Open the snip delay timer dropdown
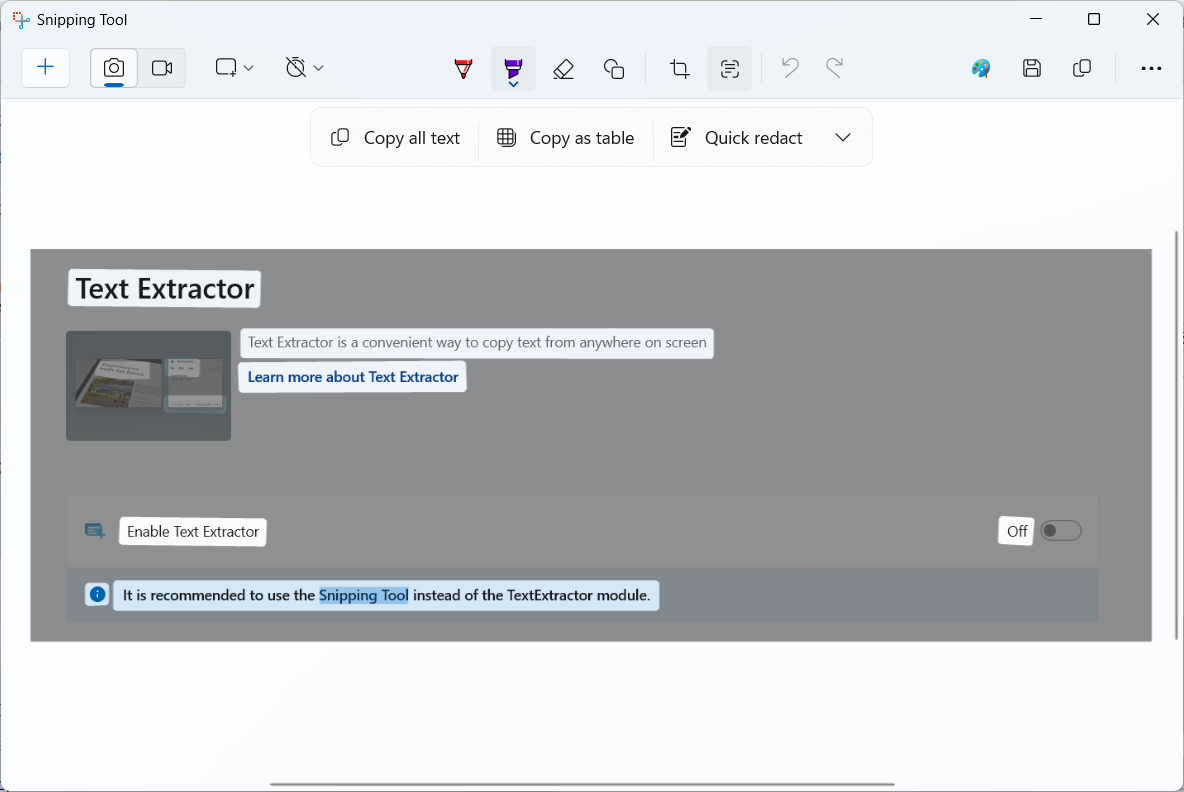The height and width of the screenshot is (792, 1184). coord(304,68)
